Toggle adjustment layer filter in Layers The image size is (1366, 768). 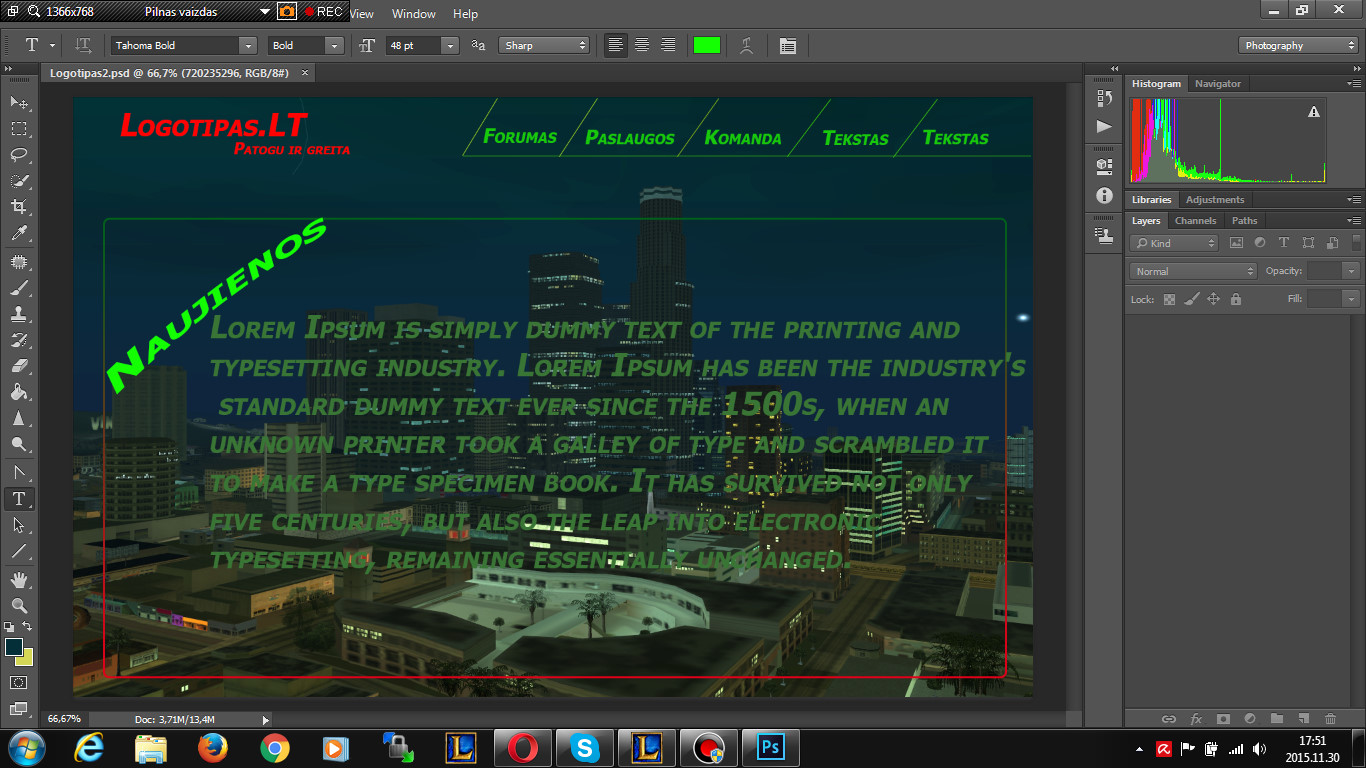1260,243
